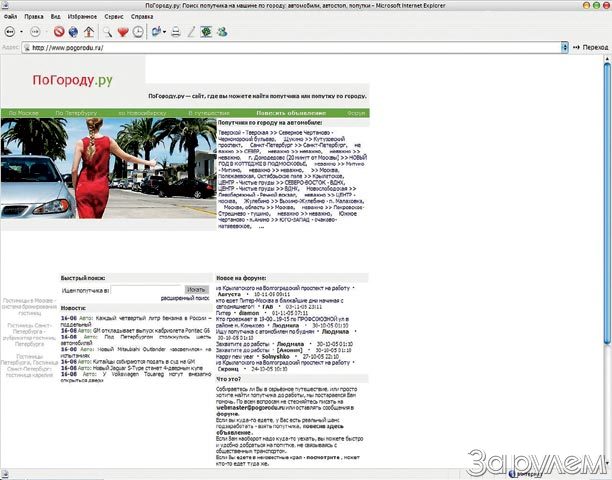Open Favorites with the red heart icon
Screen dimensions: 612x480
pos(122,32)
